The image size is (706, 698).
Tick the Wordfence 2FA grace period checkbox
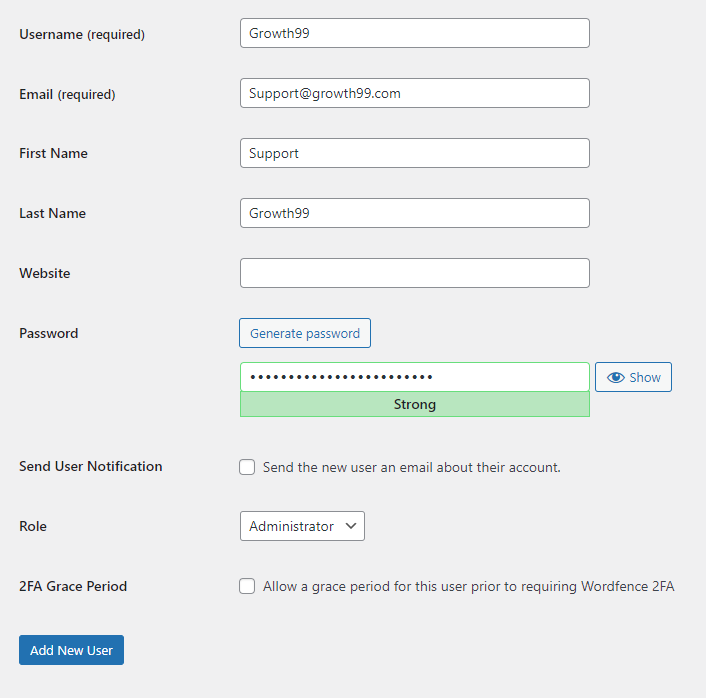[x=247, y=587]
